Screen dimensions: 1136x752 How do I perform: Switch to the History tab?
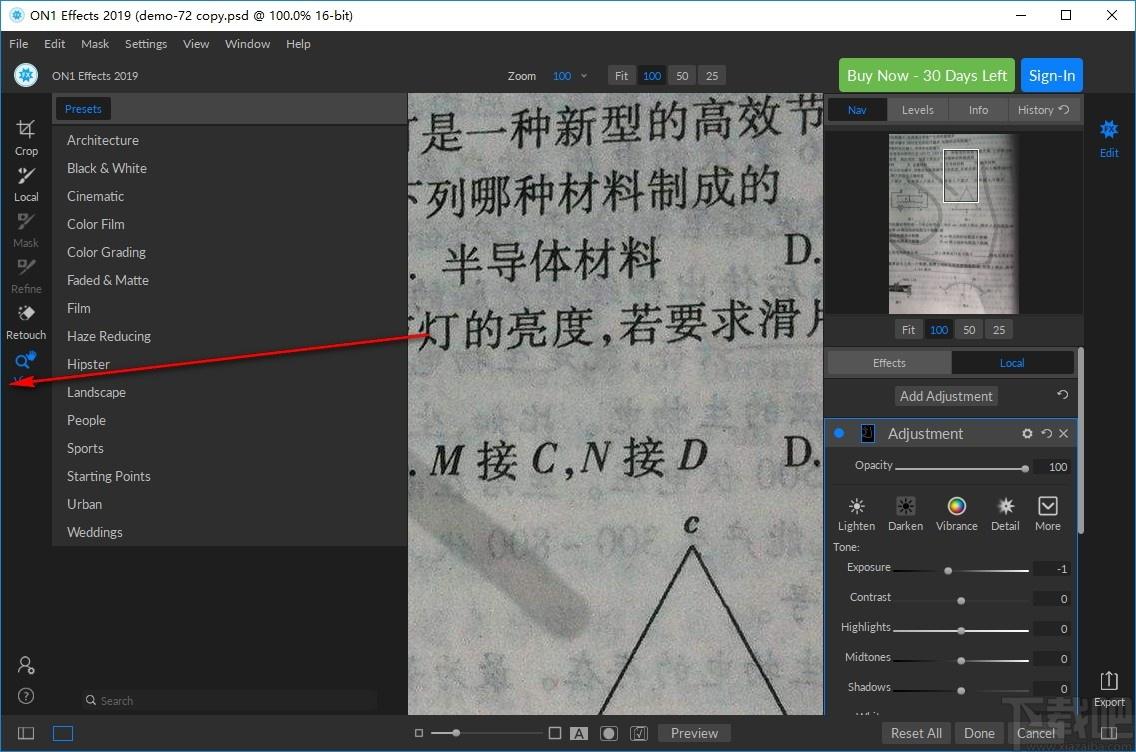[1043, 109]
